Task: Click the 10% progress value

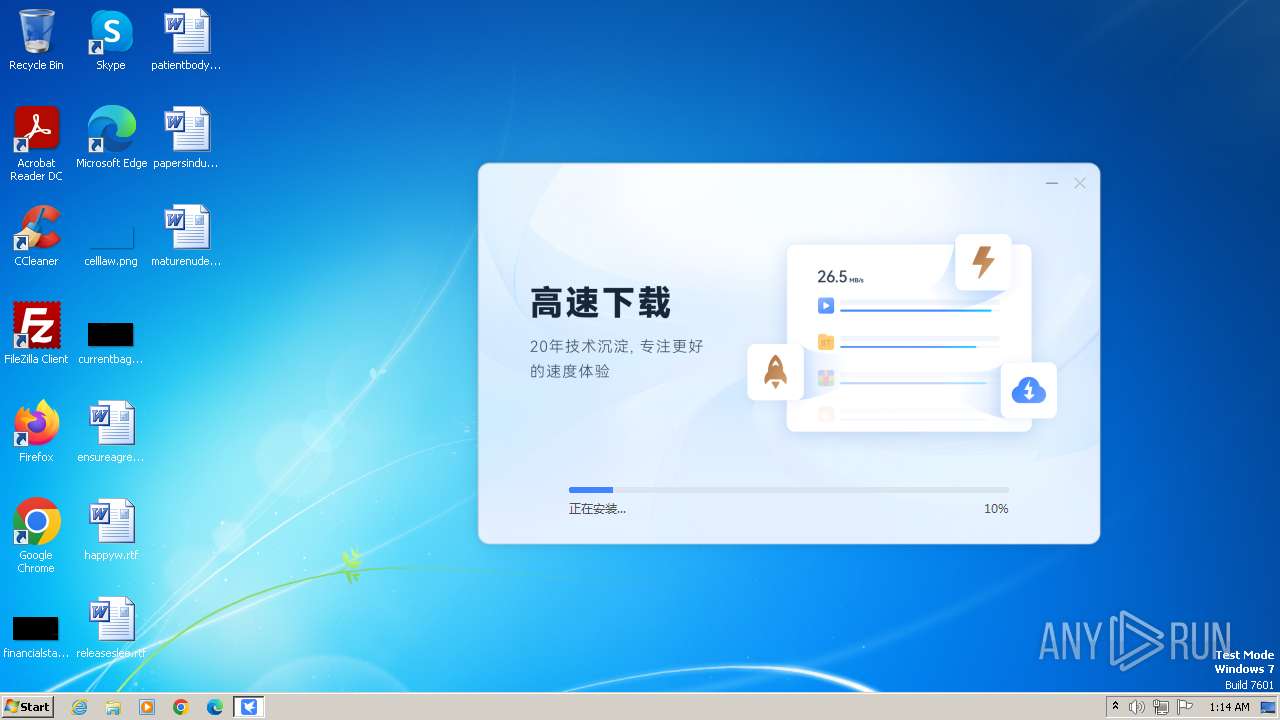Action: tap(996, 509)
